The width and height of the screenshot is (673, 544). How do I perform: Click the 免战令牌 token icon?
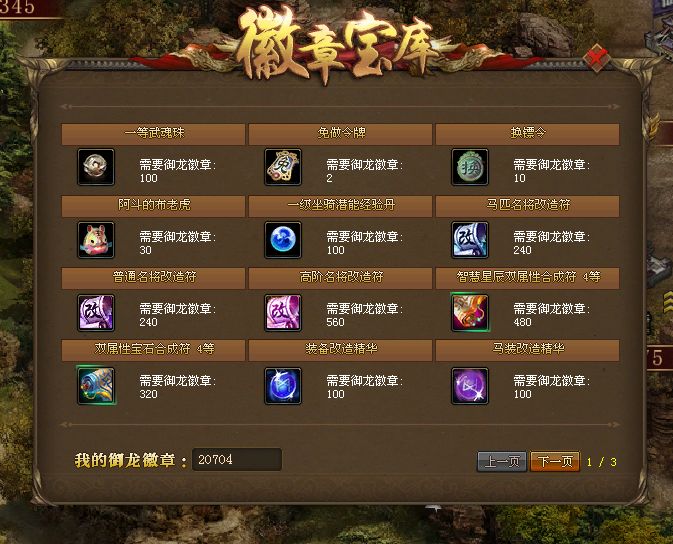tap(283, 167)
